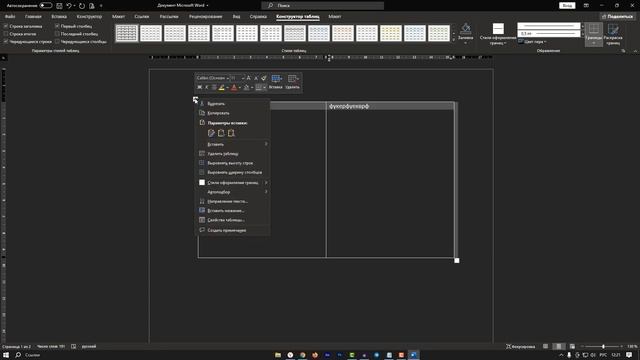The height and width of the screenshot is (360, 640).
Task: Toggle the Строка заголовка checkbox
Action: pyautogui.click(x=6, y=26)
